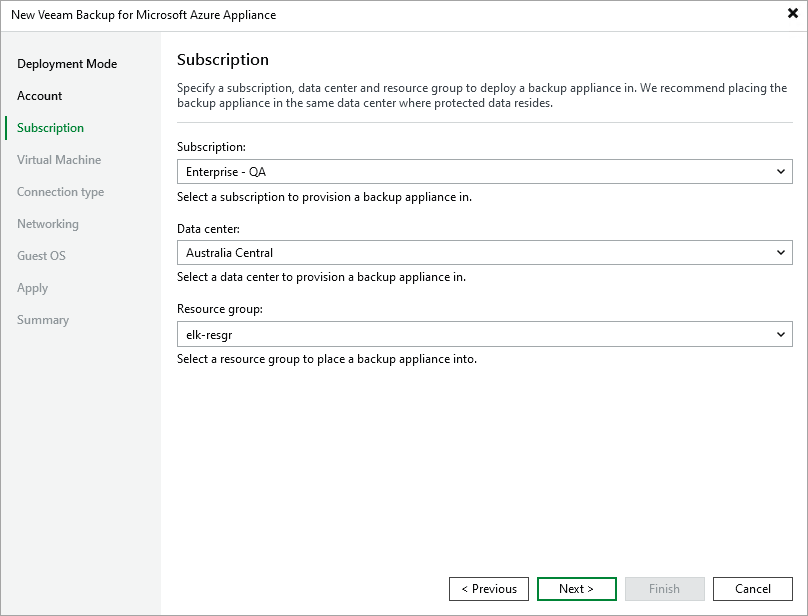Image resolution: width=808 pixels, height=616 pixels.
Task: Click the 'Select a resource group' hint text
Action: click(x=327, y=359)
